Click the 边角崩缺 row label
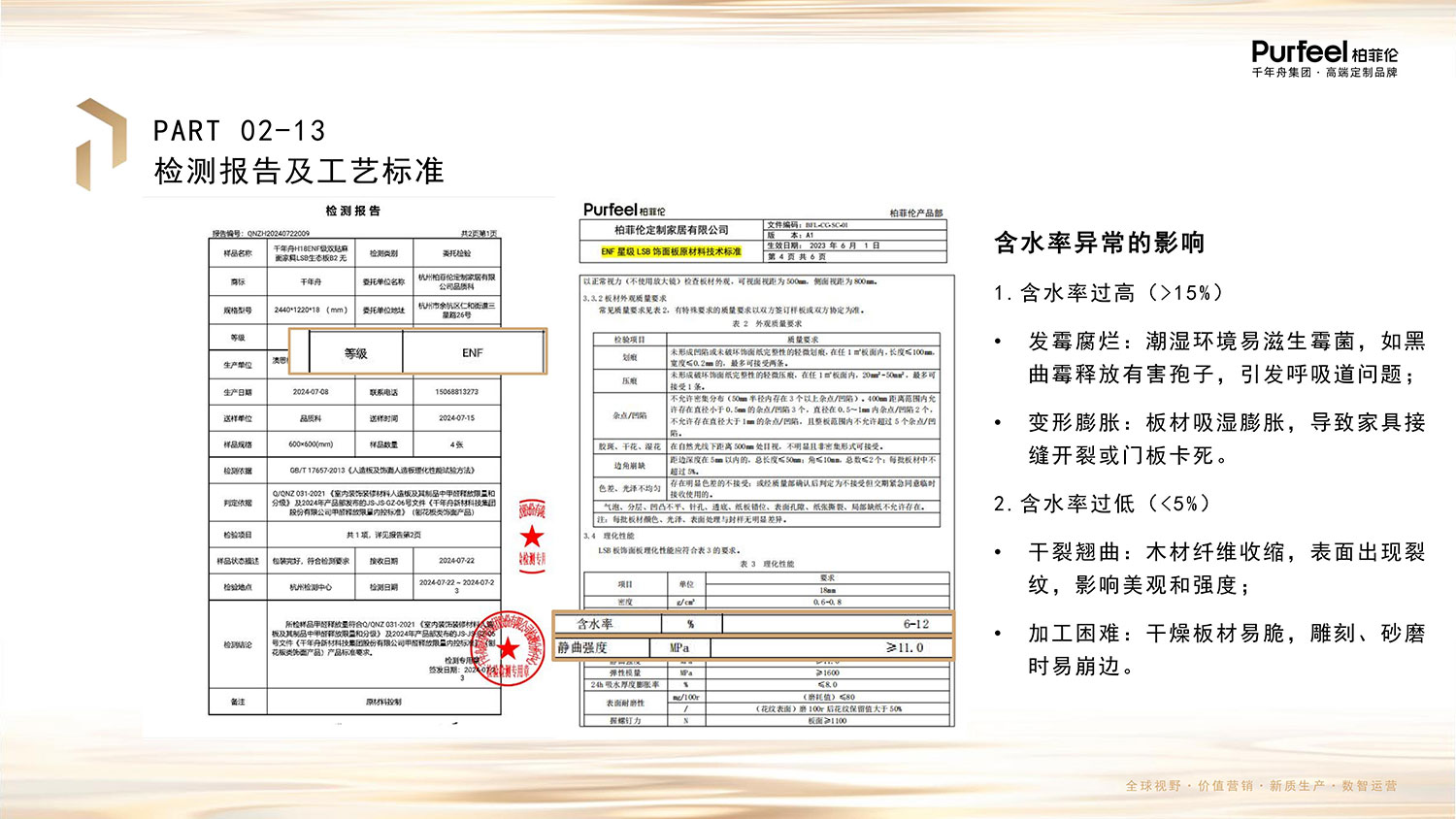The image size is (1456, 819). (x=630, y=466)
